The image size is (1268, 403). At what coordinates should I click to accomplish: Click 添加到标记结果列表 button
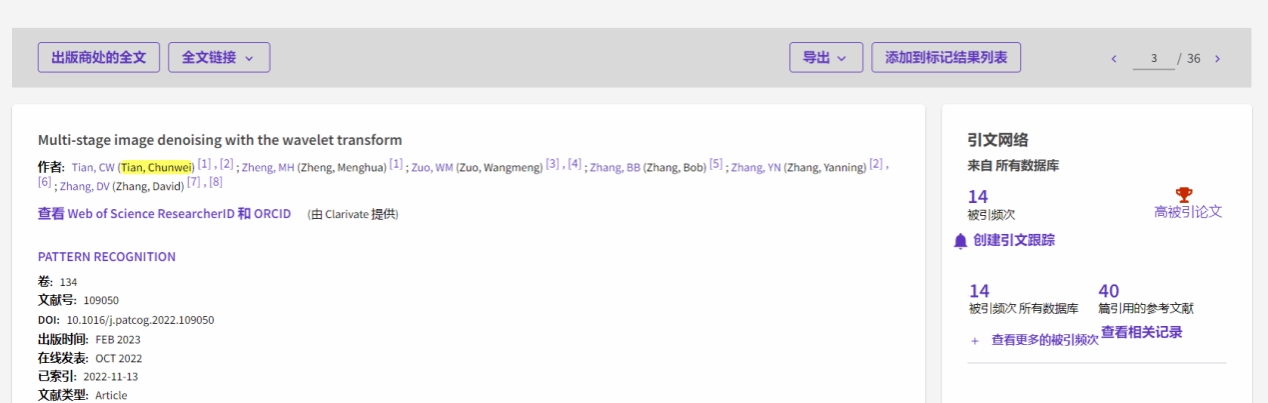945,57
